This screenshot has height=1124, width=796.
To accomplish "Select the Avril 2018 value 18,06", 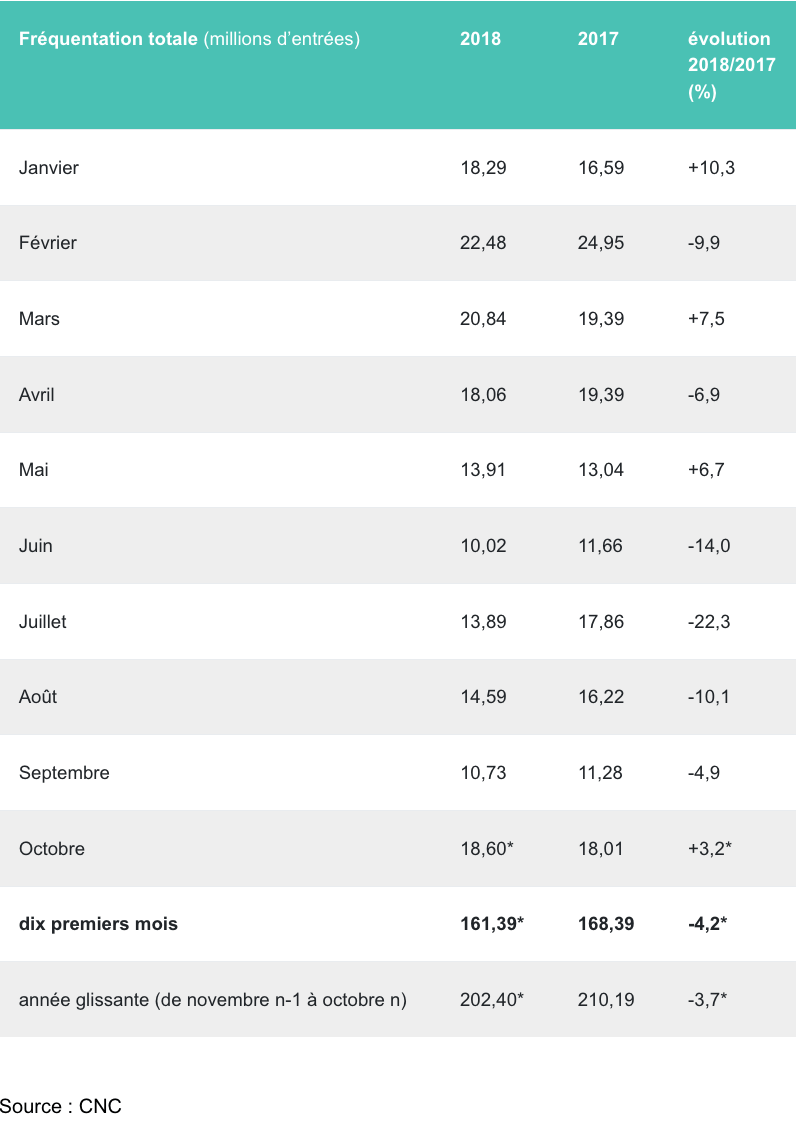I will tap(483, 395).
